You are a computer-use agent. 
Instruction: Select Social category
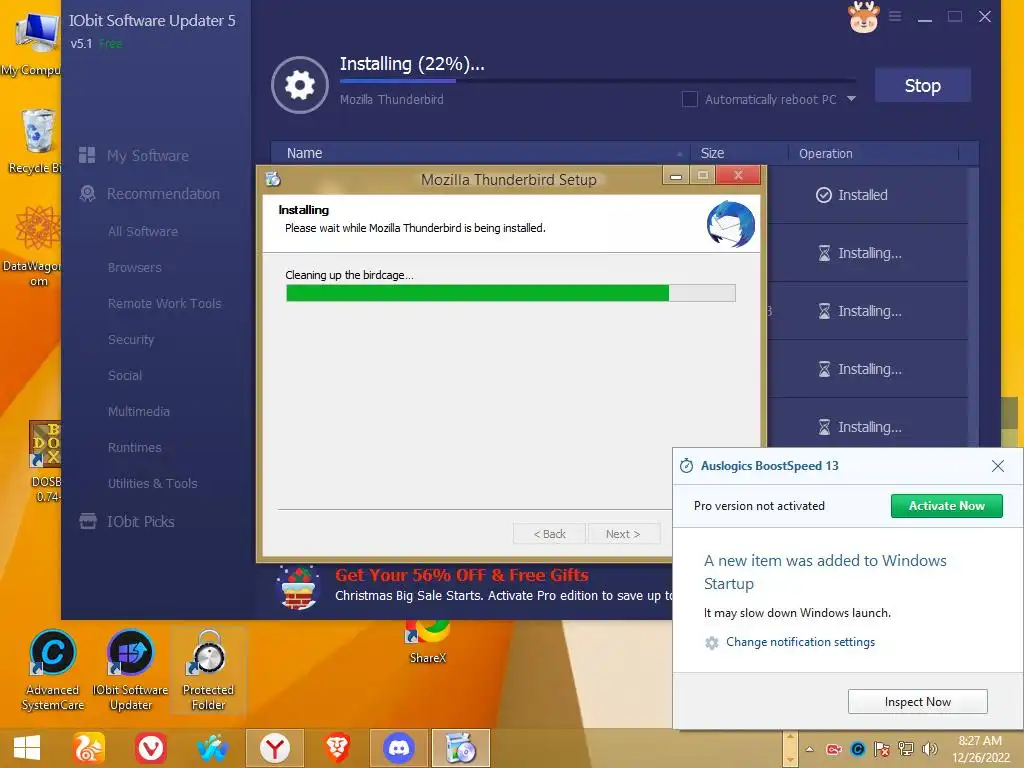tap(125, 376)
